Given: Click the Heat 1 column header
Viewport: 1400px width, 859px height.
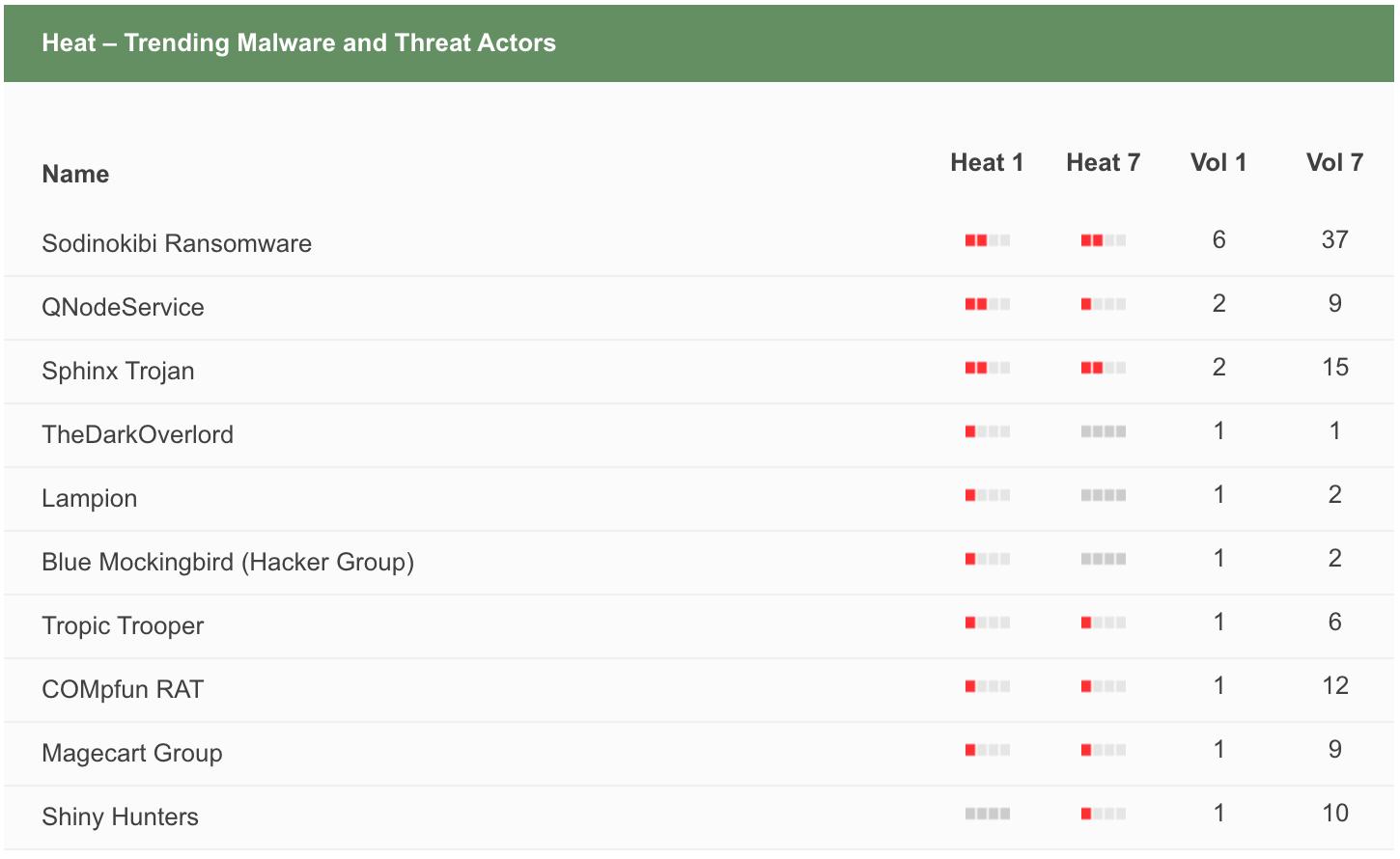Looking at the screenshot, I should click(987, 162).
